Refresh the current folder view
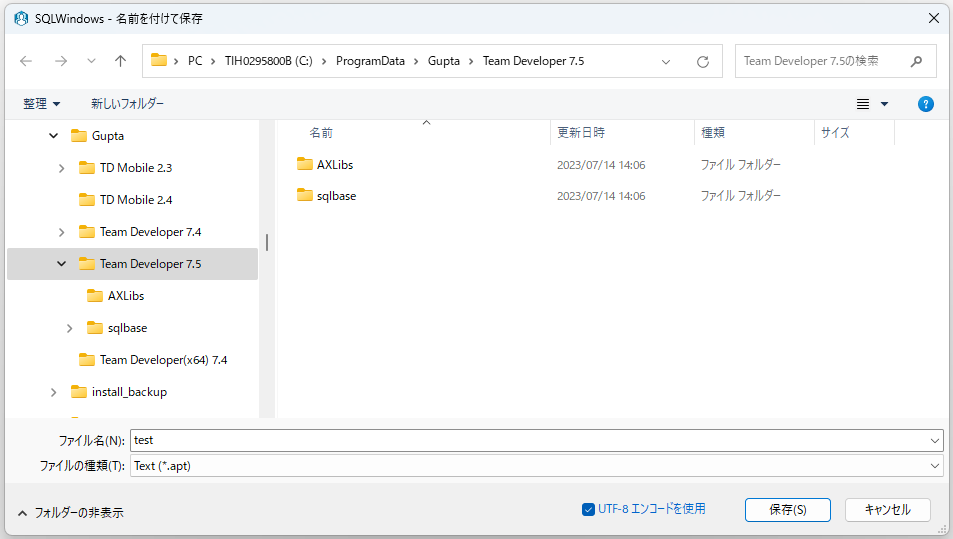The image size is (953, 539). coord(703,61)
